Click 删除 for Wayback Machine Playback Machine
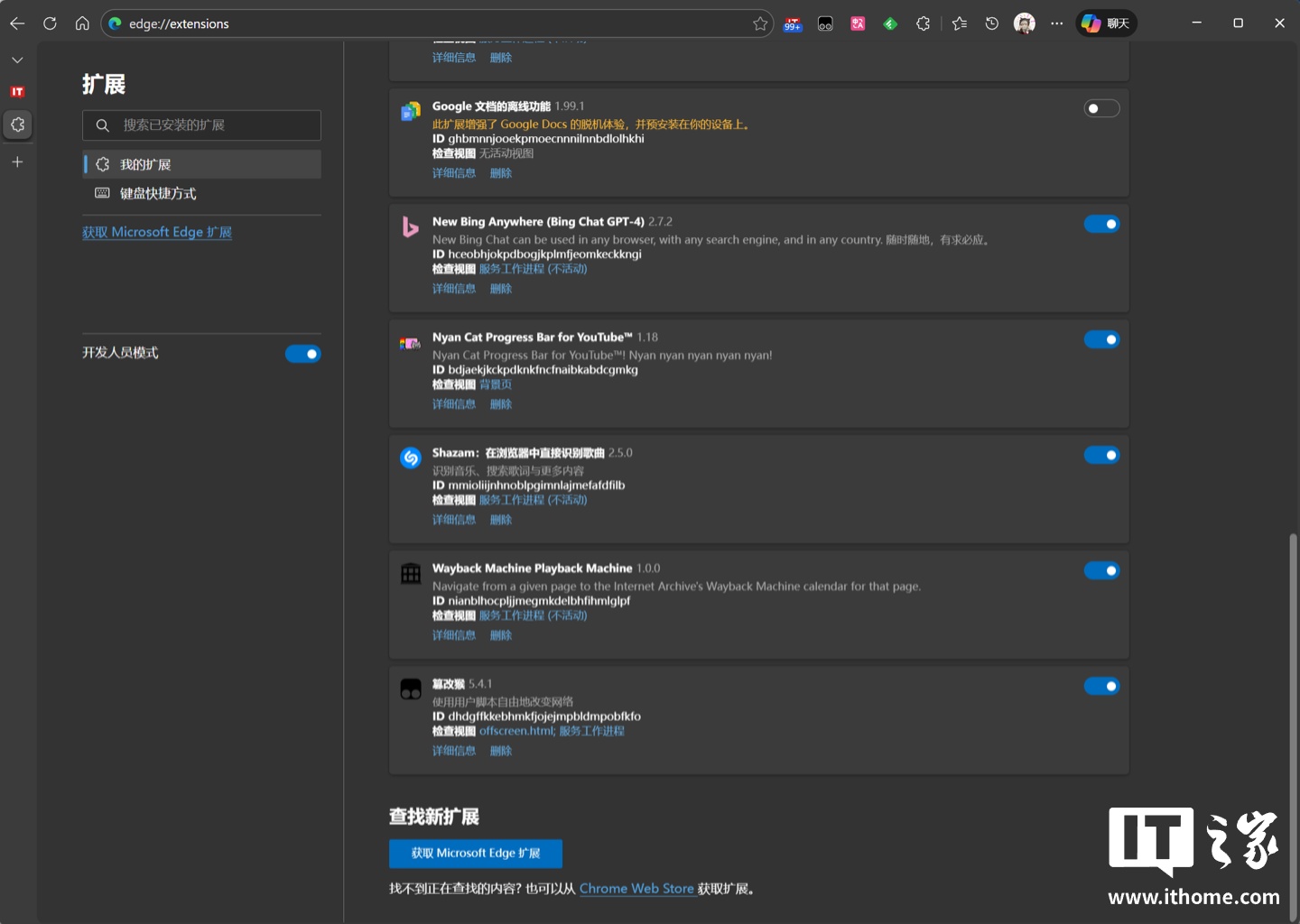This screenshot has width=1300, height=924. click(x=501, y=635)
